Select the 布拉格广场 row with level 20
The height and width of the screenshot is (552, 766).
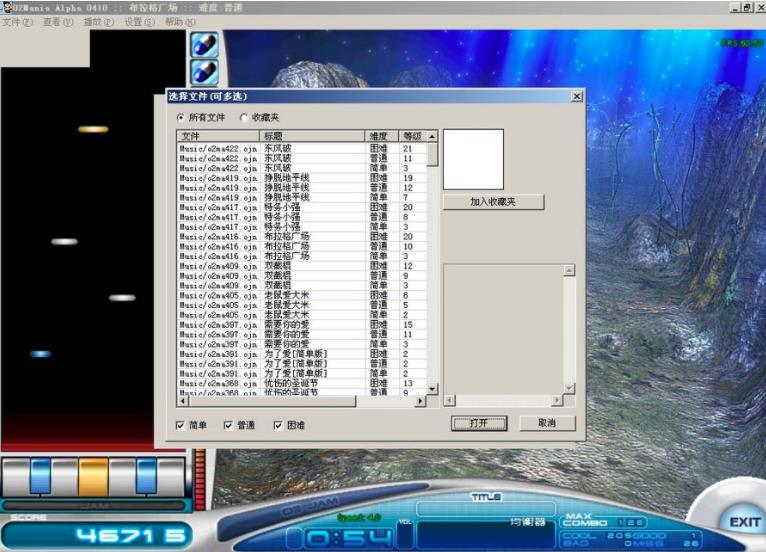tap(302, 236)
